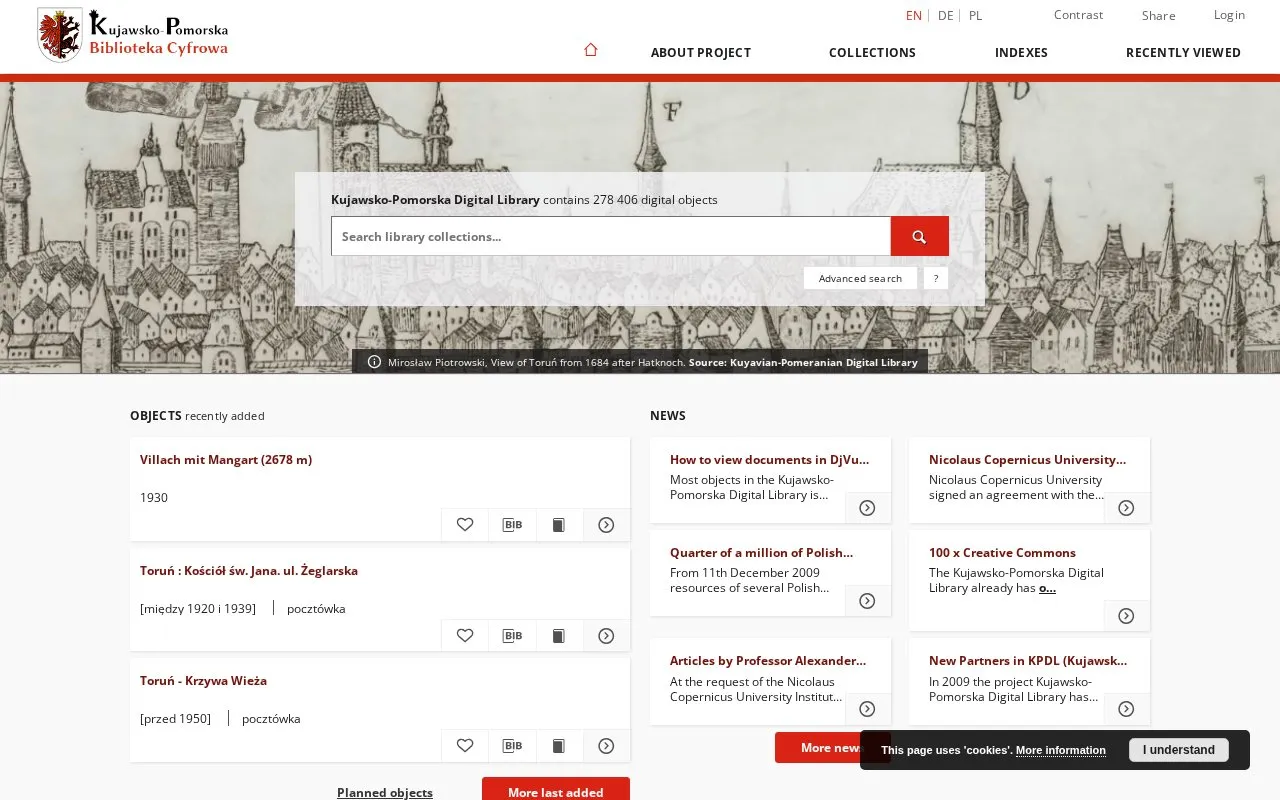The height and width of the screenshot is (800, 1280).
Task: Add Villach mit Mangart to favorites
Action: (x=465, y=525)
